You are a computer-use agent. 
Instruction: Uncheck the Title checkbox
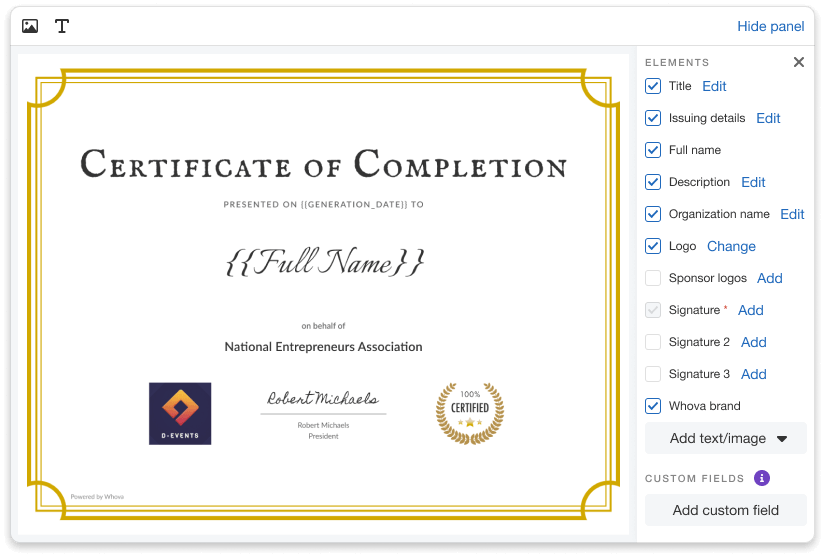(x=653, y=86)
